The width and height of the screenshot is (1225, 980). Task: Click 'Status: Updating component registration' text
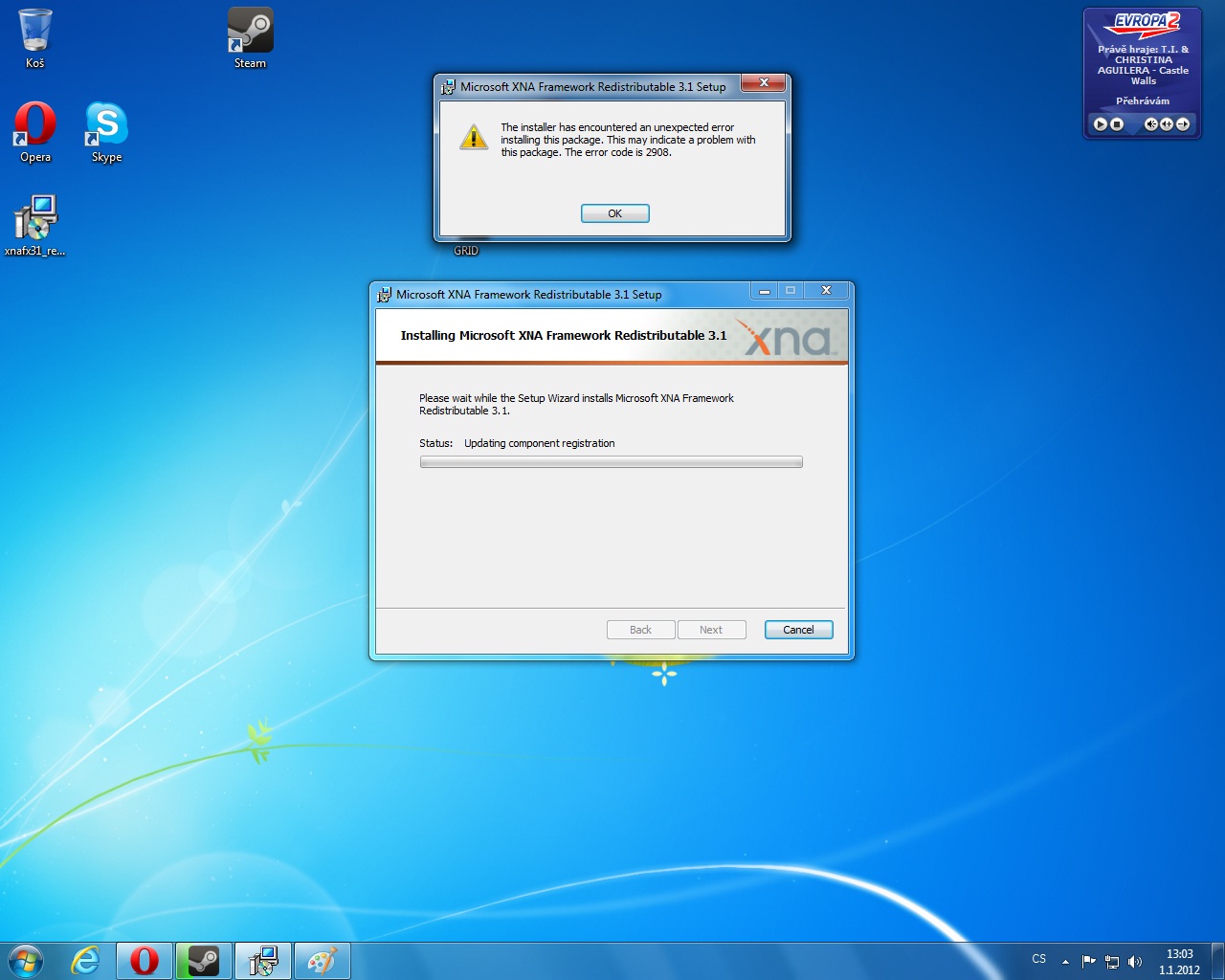tap(517, 443)
